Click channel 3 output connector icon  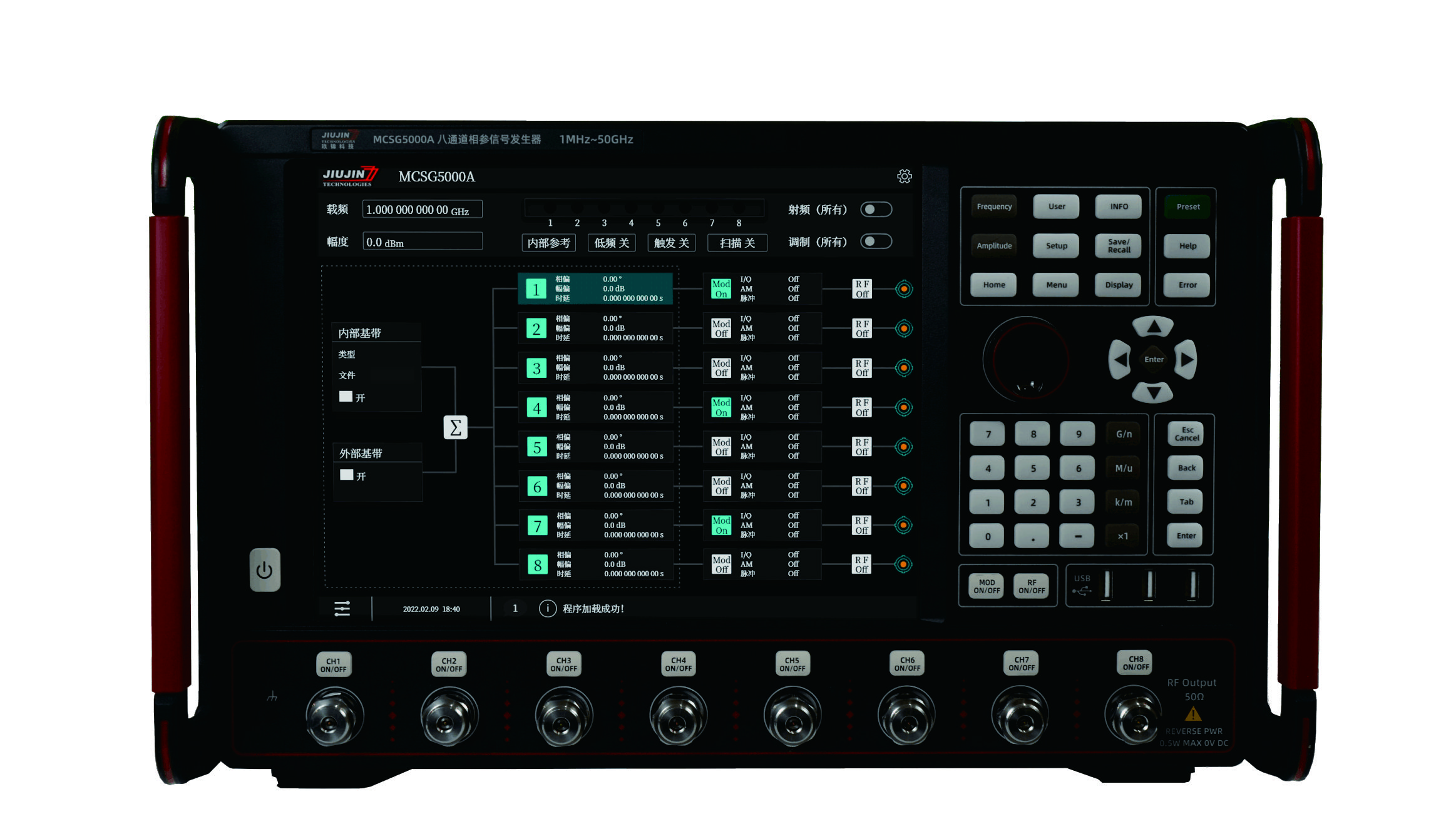coord(903,368)
